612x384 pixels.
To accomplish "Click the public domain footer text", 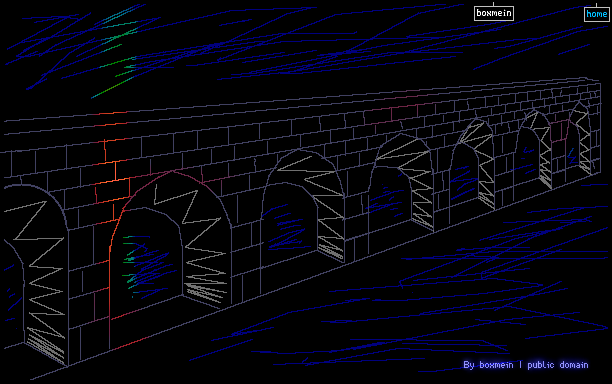I will tap(558, 365).
